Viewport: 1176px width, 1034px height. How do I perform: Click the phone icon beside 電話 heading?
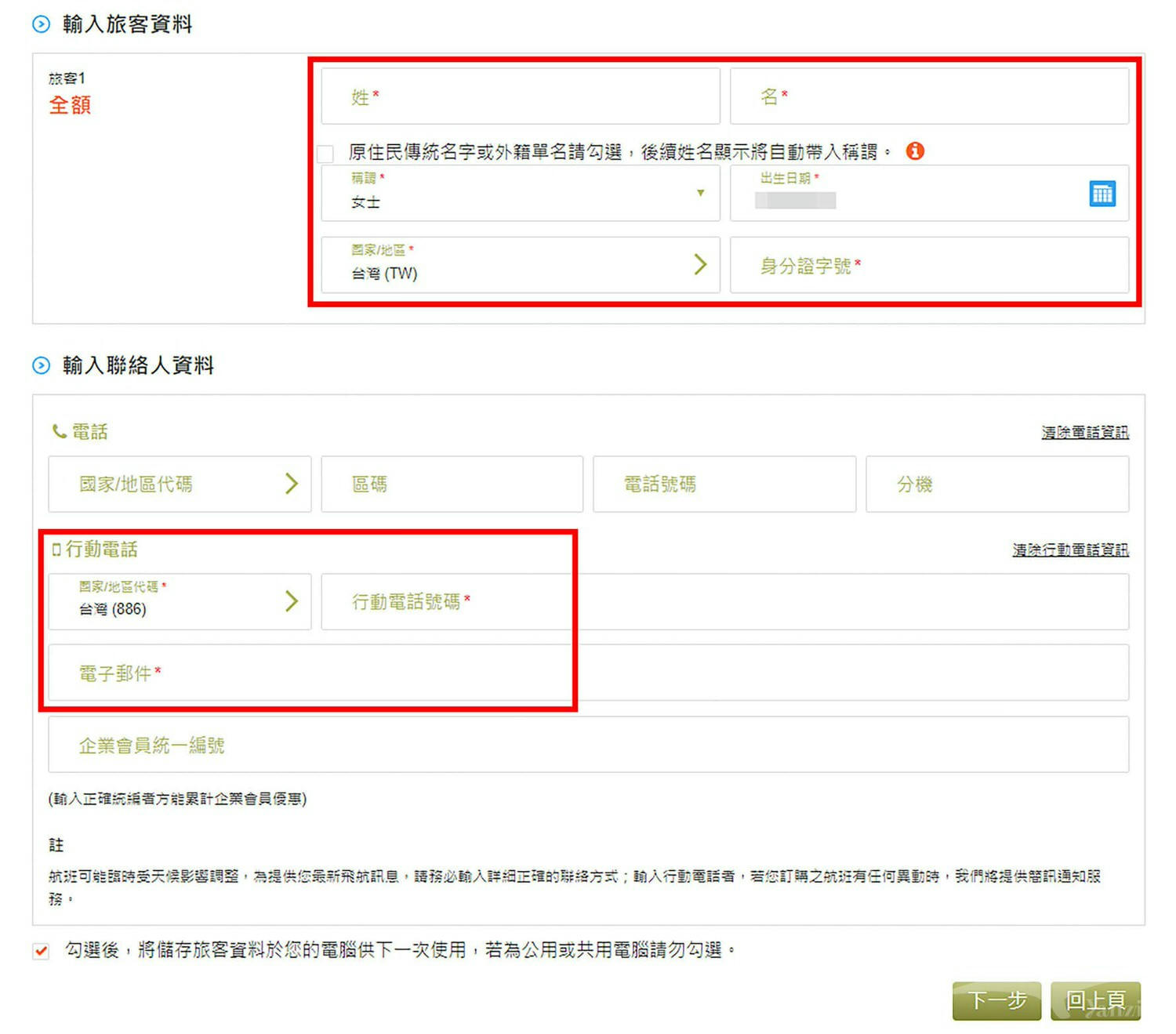(x=59, y=430)
